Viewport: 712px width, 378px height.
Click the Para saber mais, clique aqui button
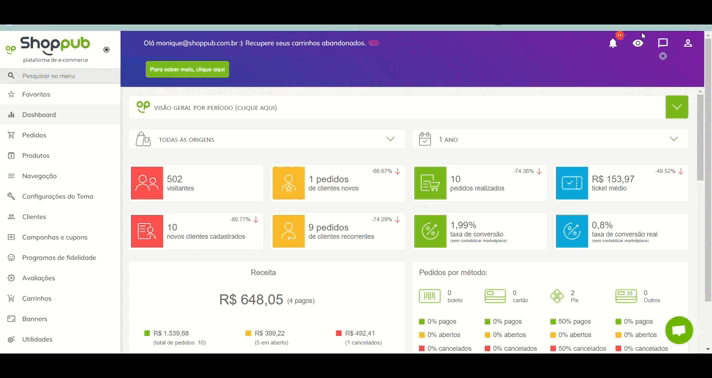(x=187, y=70)
